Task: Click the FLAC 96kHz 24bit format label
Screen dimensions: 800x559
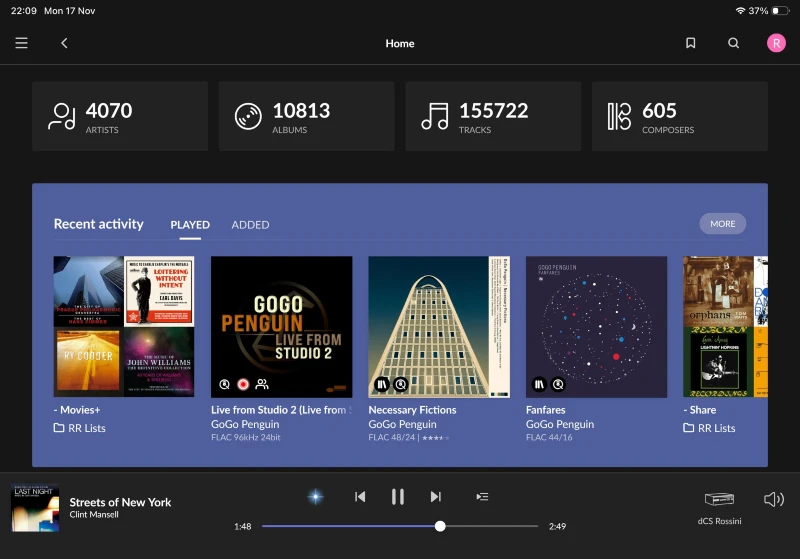Action: coord(246,438)
